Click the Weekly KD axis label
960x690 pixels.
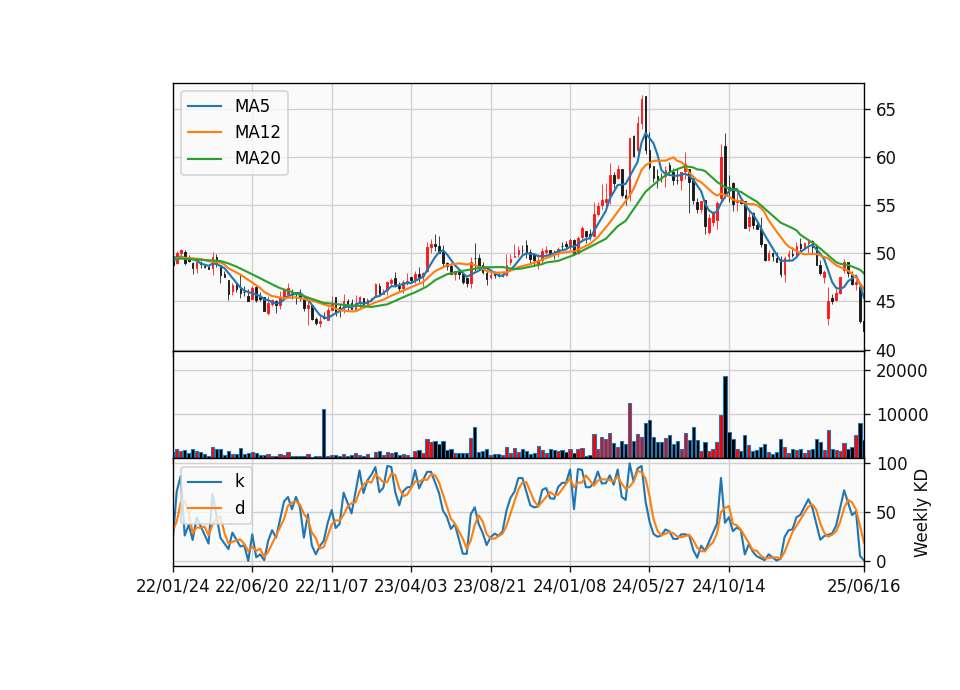click(921, 513)
